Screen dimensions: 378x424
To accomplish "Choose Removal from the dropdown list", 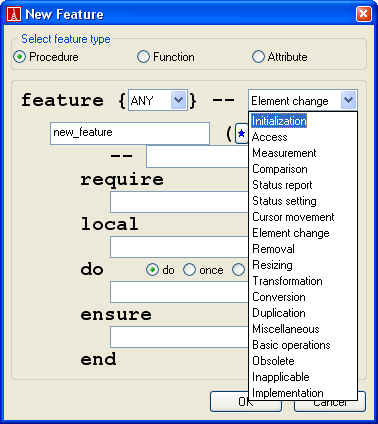I will click(303, 249).
